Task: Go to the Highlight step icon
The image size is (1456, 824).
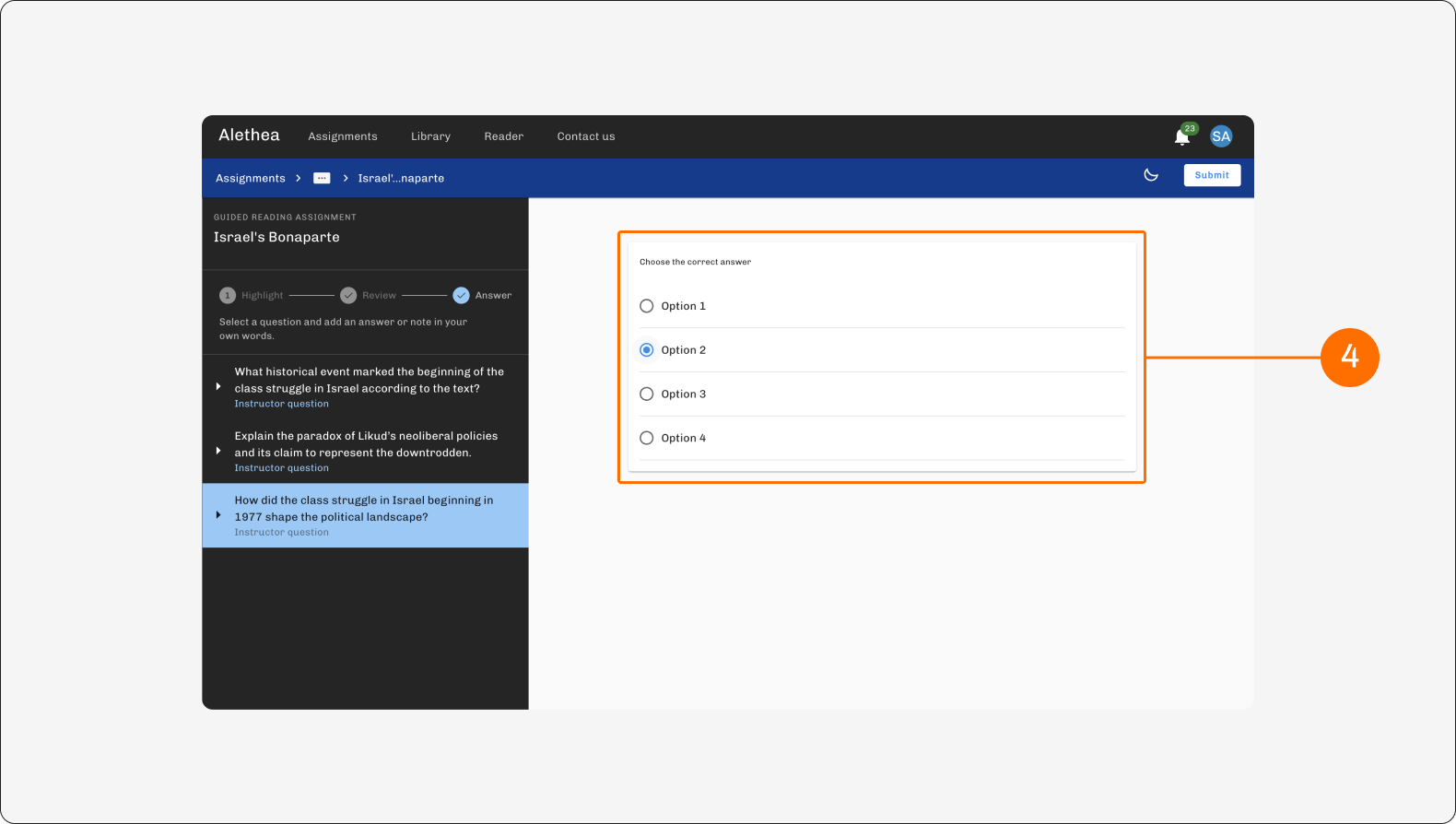Action: click(228, 296)
